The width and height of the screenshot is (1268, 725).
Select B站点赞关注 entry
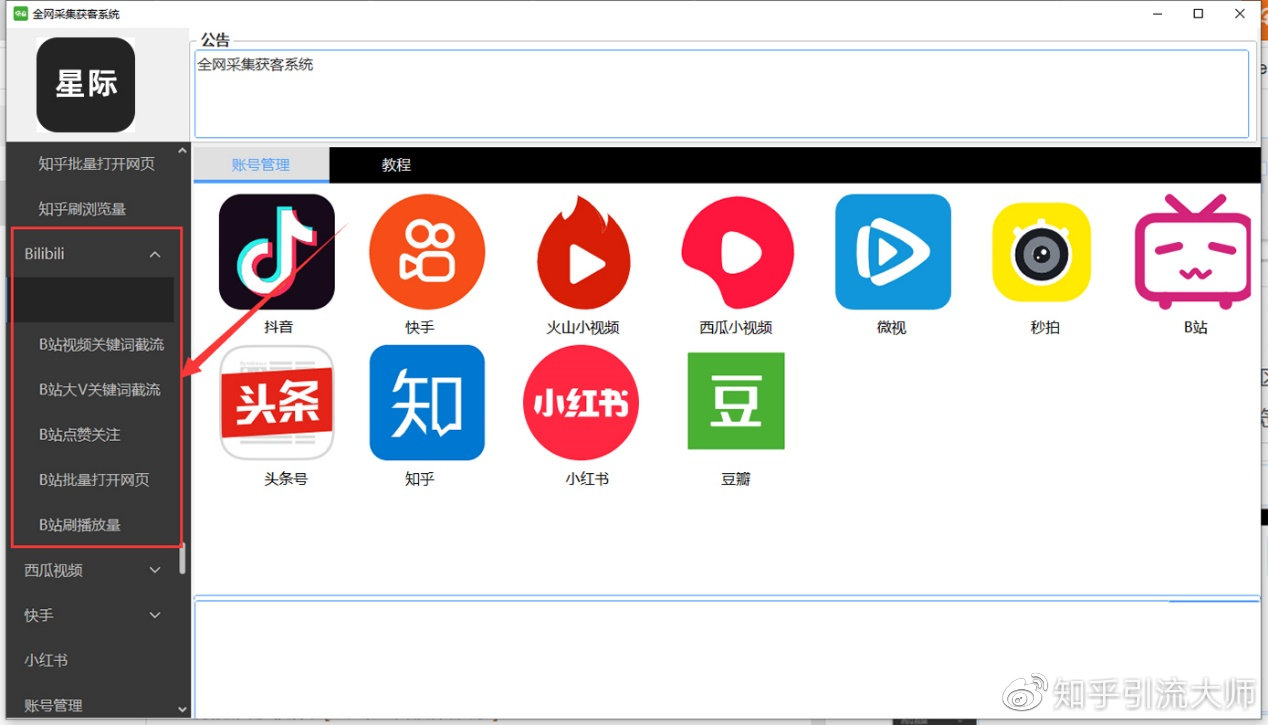tap(79, 434)
